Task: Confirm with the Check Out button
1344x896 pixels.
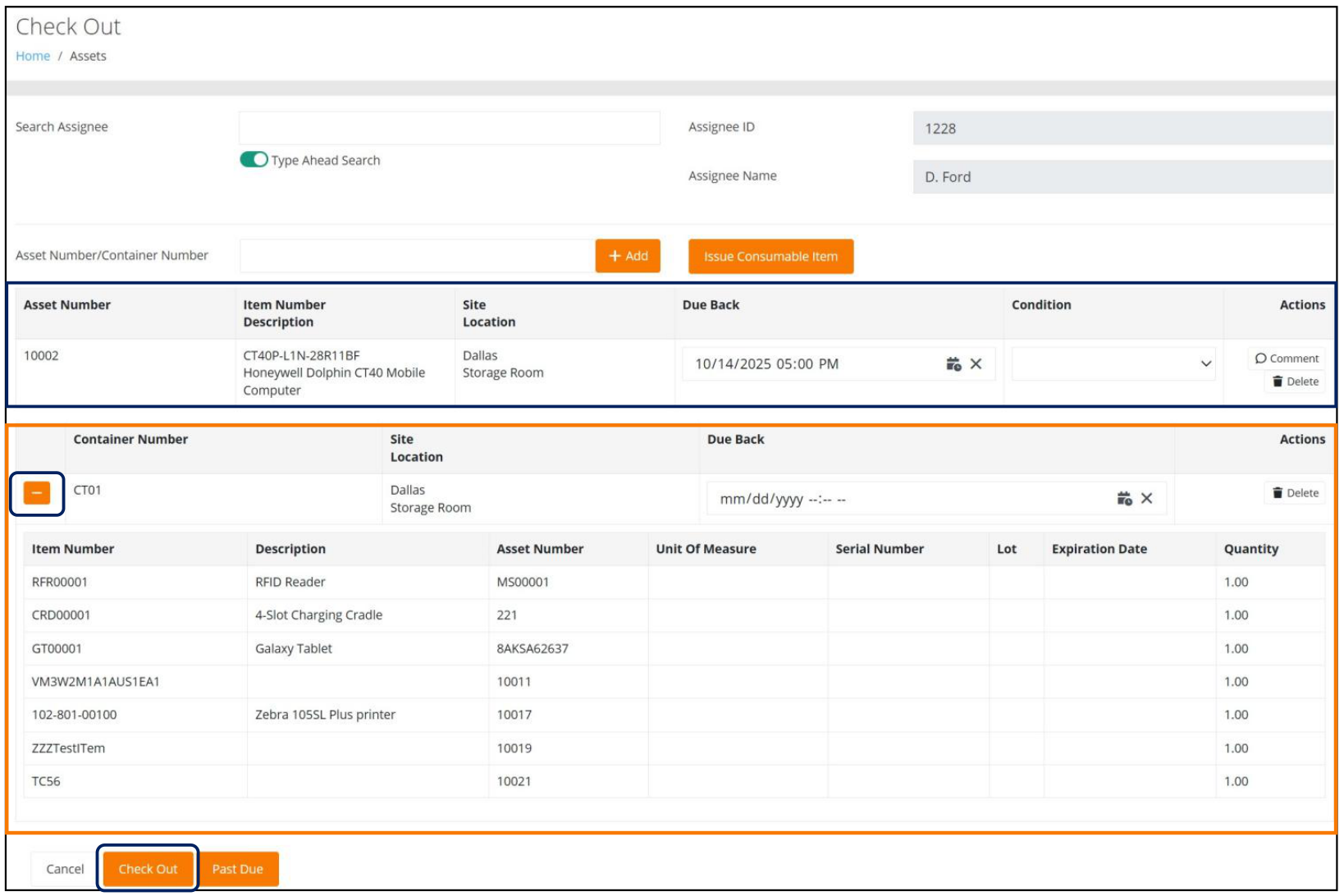Action: (148, 869)
